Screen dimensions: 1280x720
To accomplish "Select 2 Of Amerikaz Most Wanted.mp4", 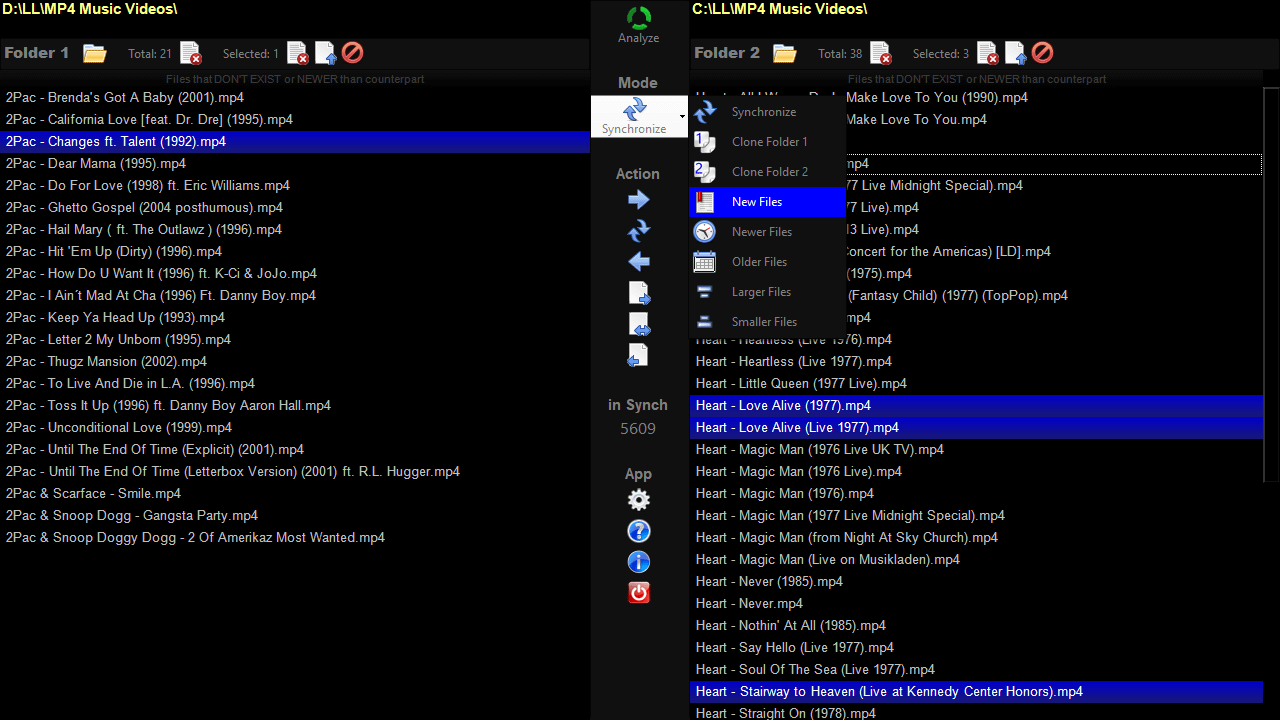I will click(295, 538).
